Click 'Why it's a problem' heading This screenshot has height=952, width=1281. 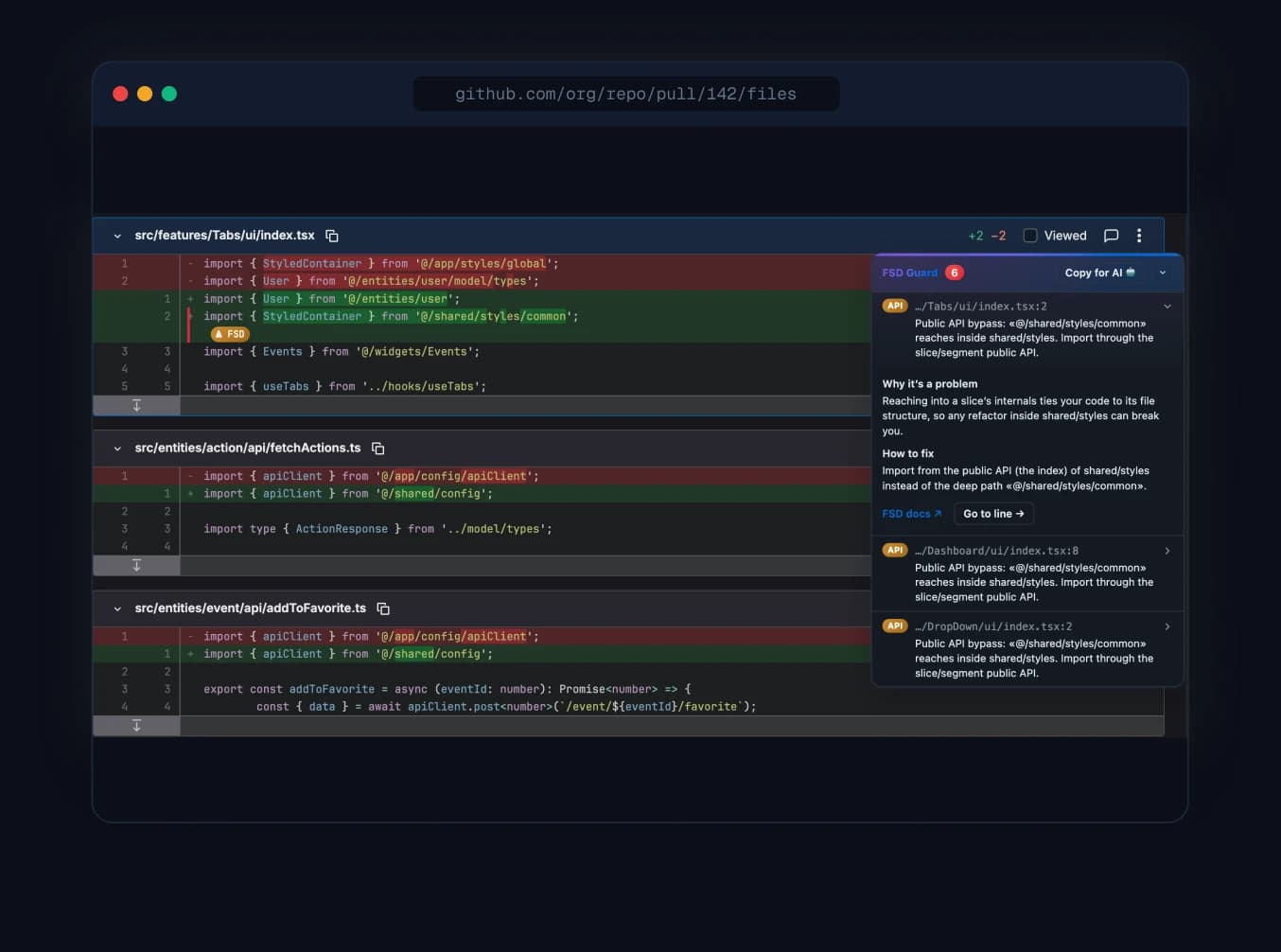pyautogui.click(x=930, y=384)
